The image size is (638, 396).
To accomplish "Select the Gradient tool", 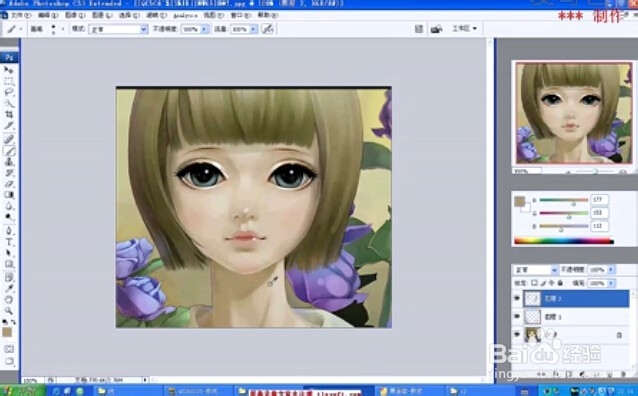I will [x=9, y=195].
